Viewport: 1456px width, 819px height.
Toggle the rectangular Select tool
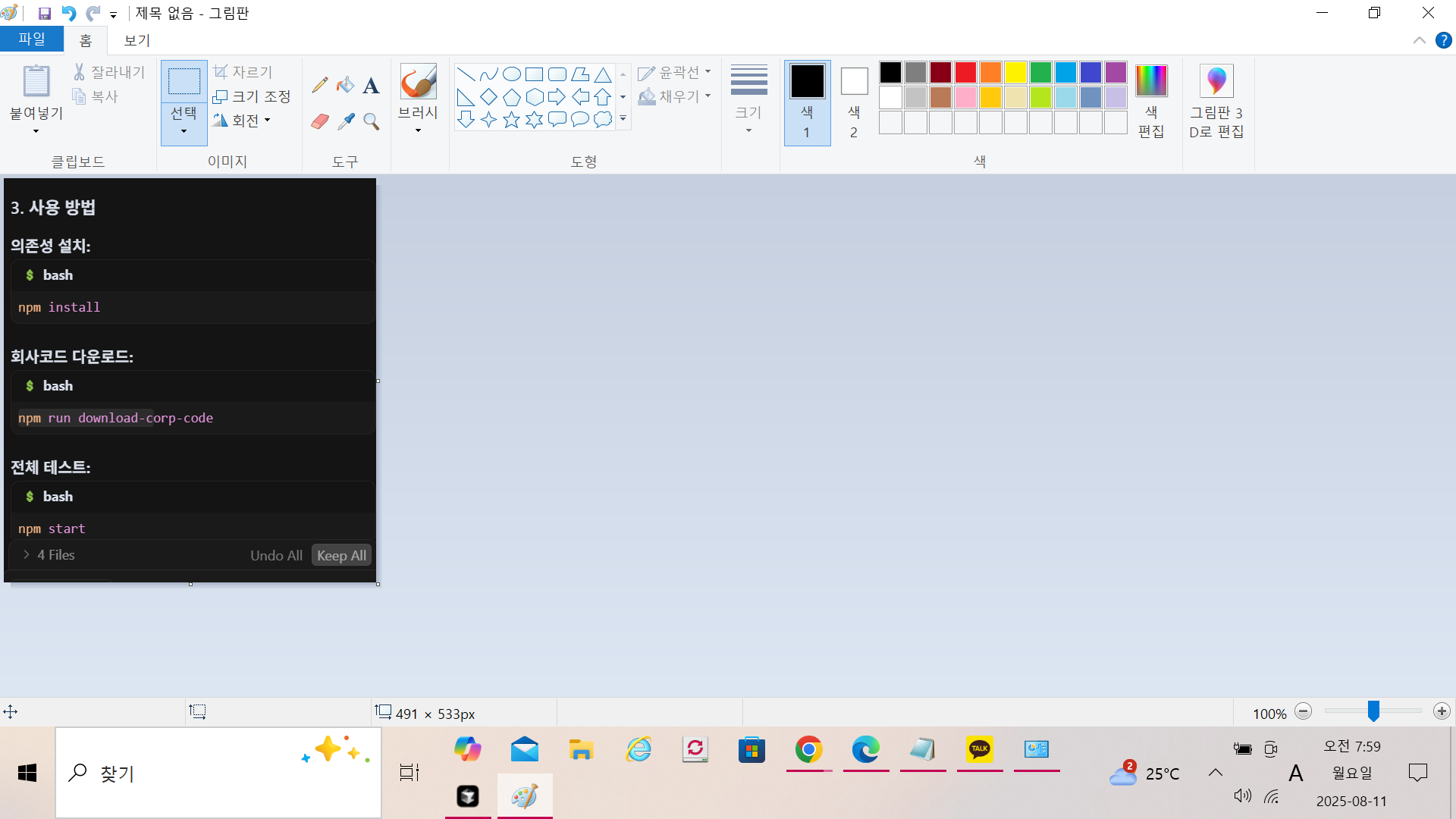pyautogui.click(x=184, y=81)
